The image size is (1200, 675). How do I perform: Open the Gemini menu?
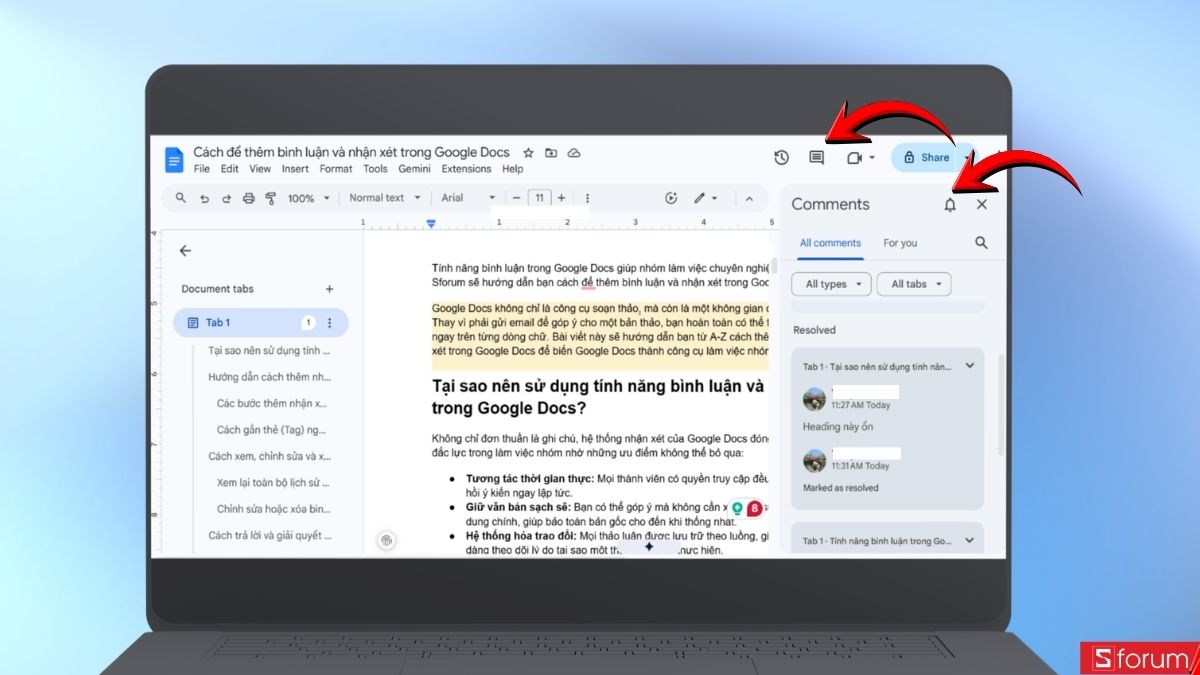click(x=414, y=169)
